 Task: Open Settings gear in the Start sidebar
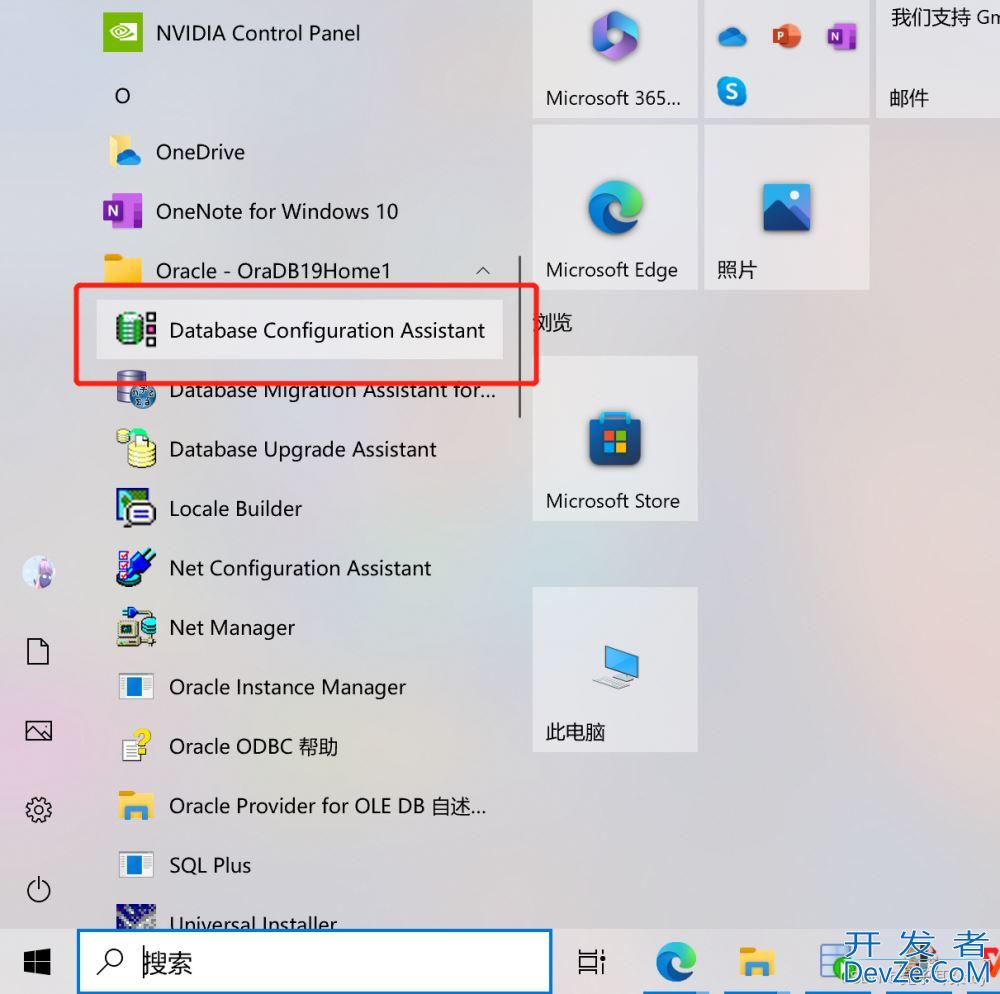tap(38, 810)
